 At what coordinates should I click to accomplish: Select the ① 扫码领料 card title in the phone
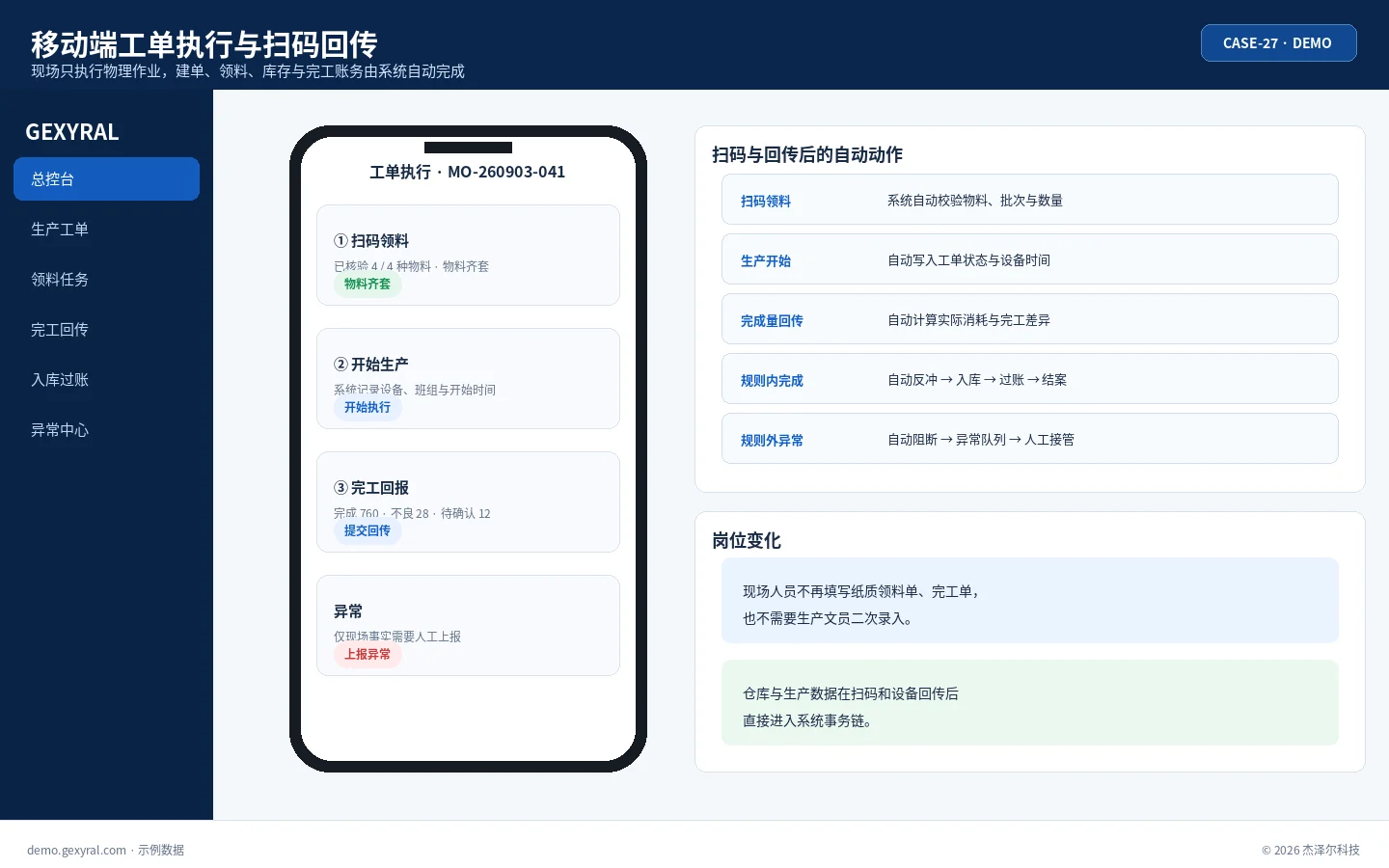pyautogui.click(x=371, y=241)
